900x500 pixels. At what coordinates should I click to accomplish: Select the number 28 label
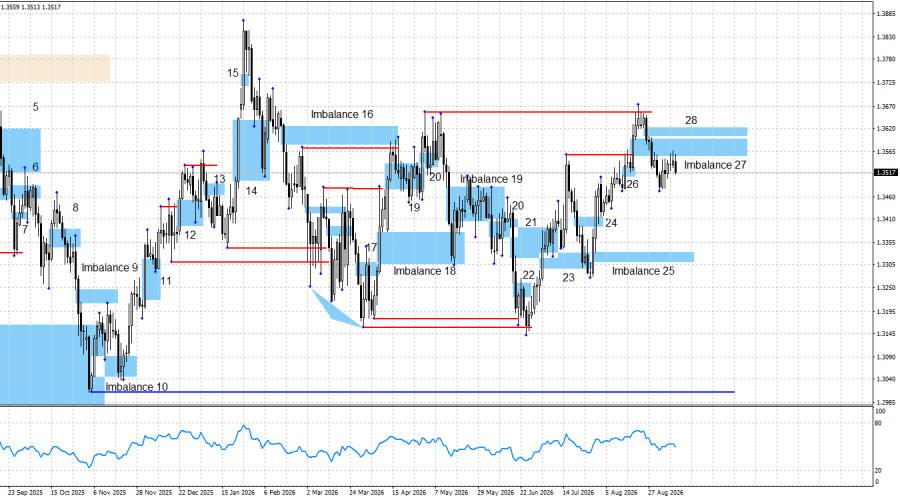(x=691, y=120)
